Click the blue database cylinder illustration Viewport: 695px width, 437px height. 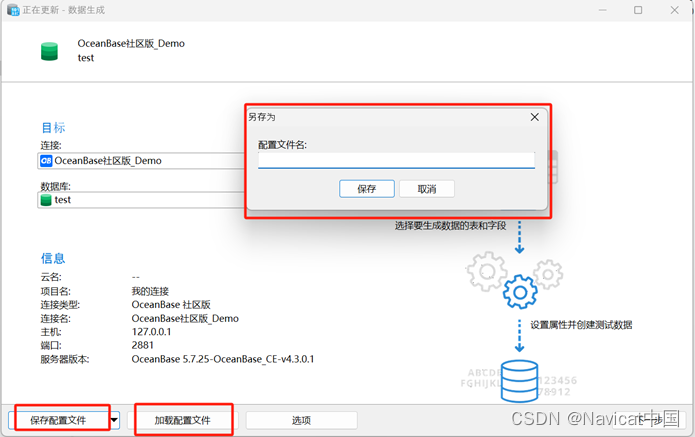click(x=519, y=381)
